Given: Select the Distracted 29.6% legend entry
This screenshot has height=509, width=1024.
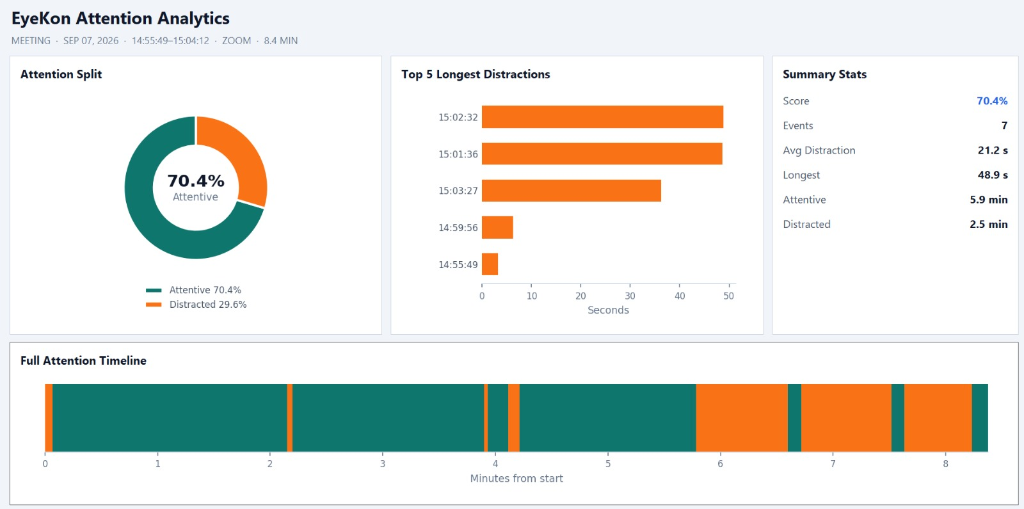Looking at the screenshot, I should click(x=196, y=304).
